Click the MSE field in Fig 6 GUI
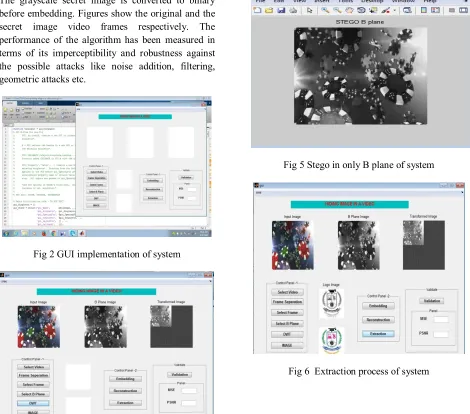Image resolution: width=470 pixels, height=414 pixels. point(441,319)
